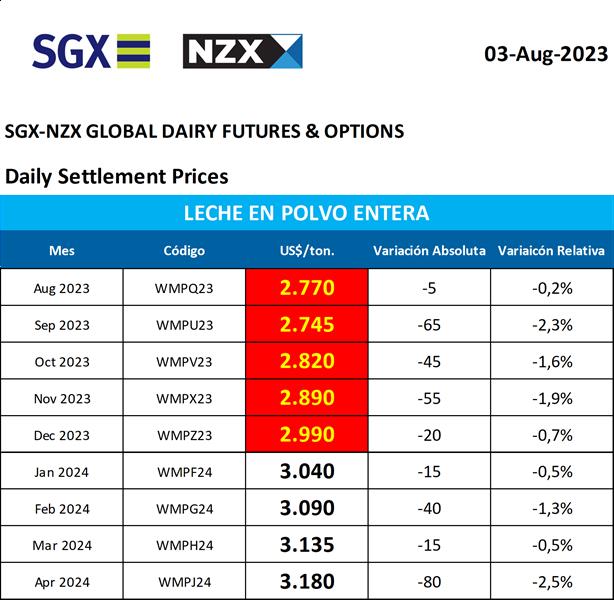Click the Mes column header
The height and width of the screenshot is (600, 614).
61,250
